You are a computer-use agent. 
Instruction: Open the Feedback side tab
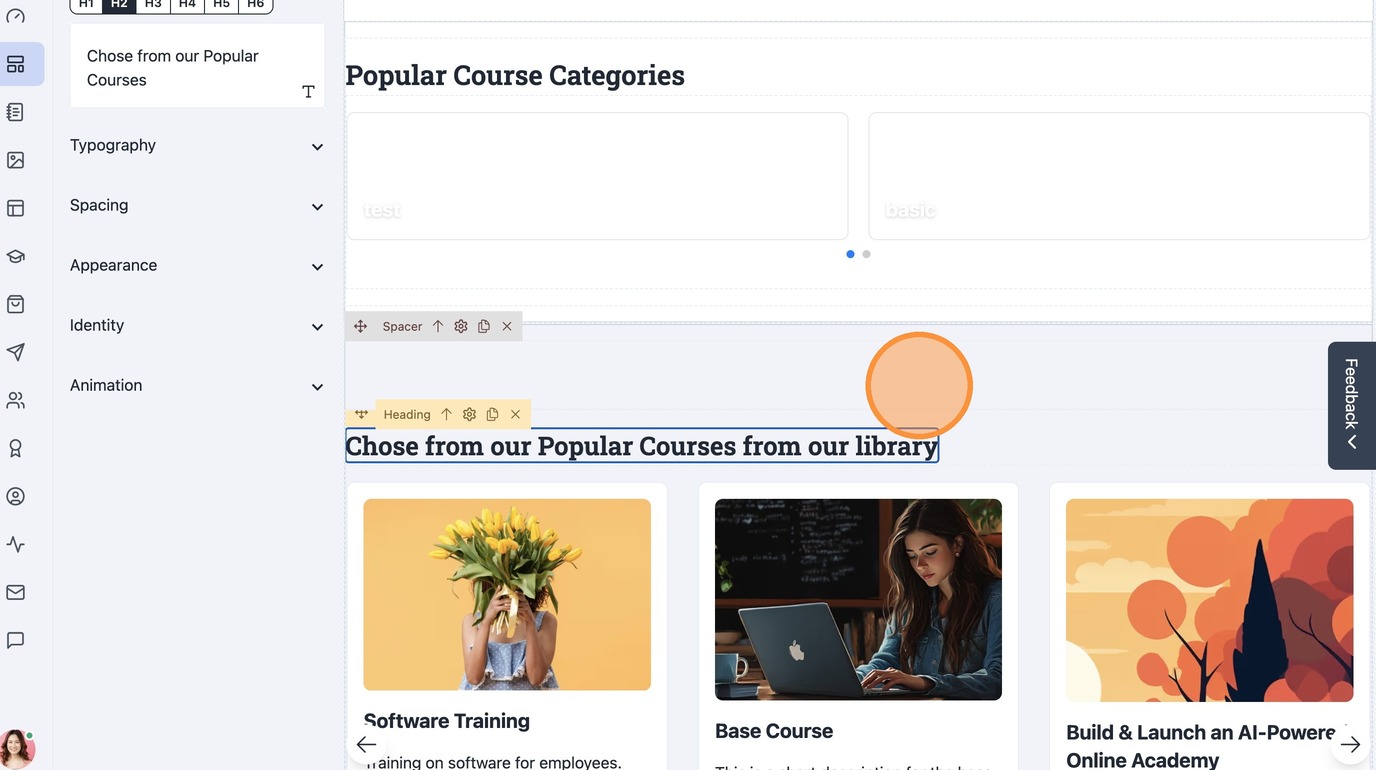tap(1352, 405)
